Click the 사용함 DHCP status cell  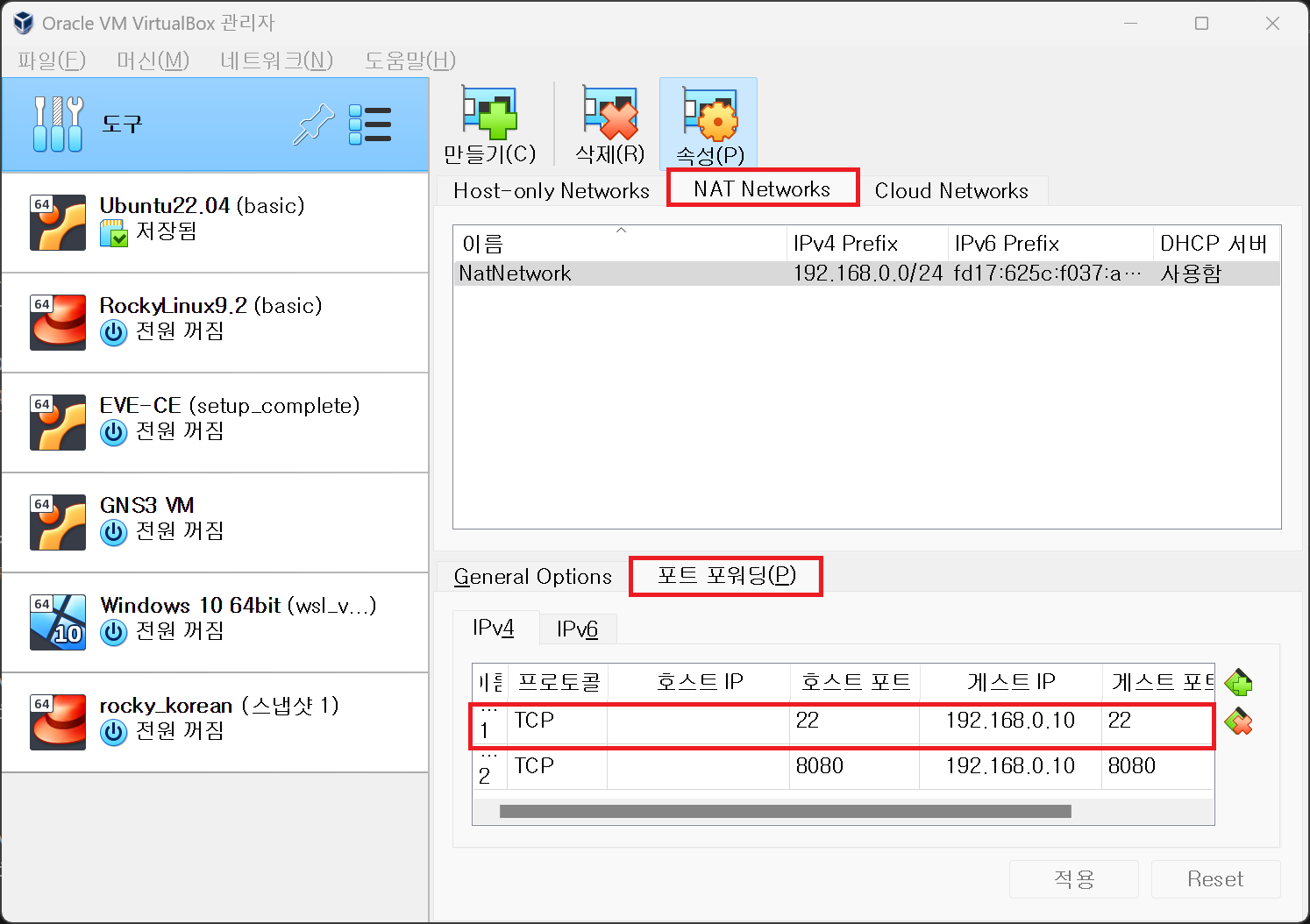pos(1191,274)
